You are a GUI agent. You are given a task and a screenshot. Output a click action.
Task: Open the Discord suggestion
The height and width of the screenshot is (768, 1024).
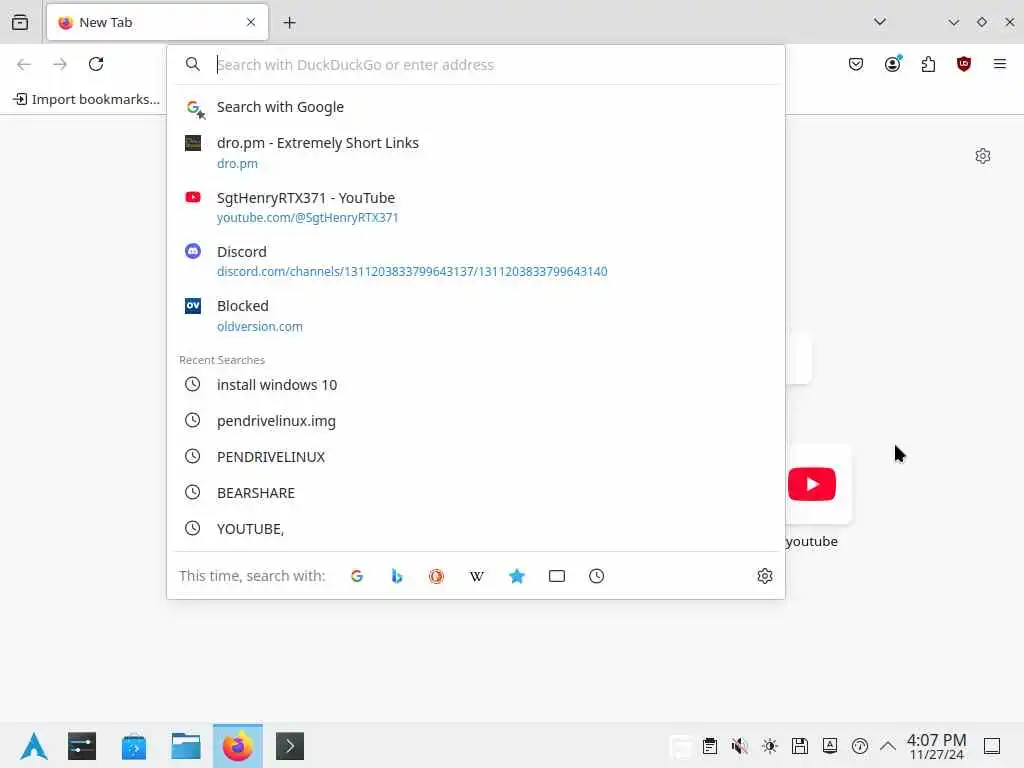pyautogui.click(x=475, y=261)
